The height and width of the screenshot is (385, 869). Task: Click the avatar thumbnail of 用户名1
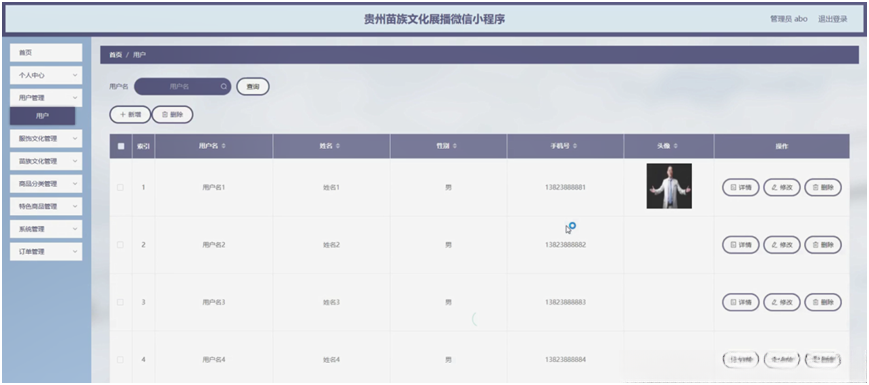(x=669, y=186)
